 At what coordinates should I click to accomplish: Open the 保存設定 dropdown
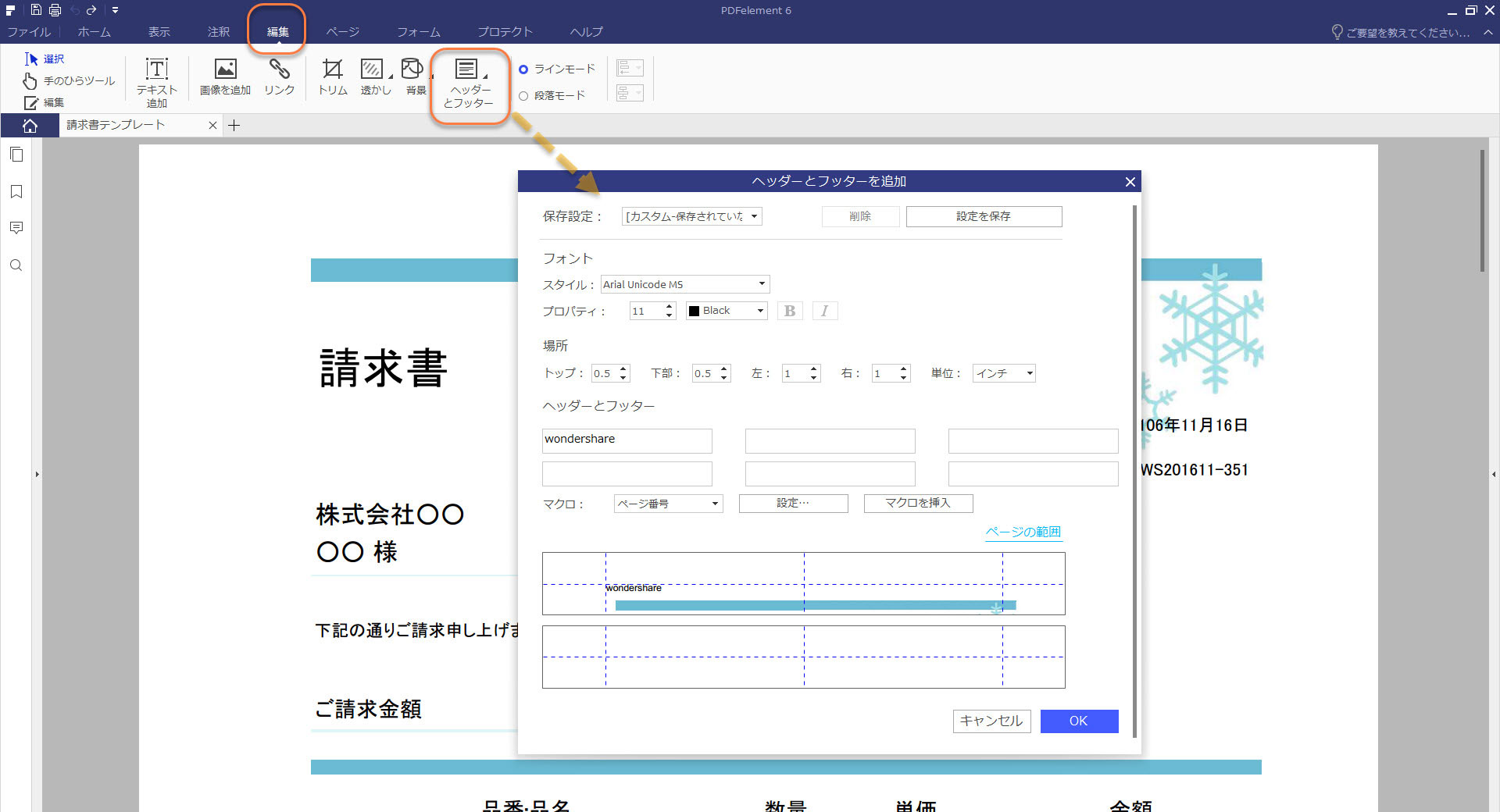pyautogui.click(x=691, y=216)
